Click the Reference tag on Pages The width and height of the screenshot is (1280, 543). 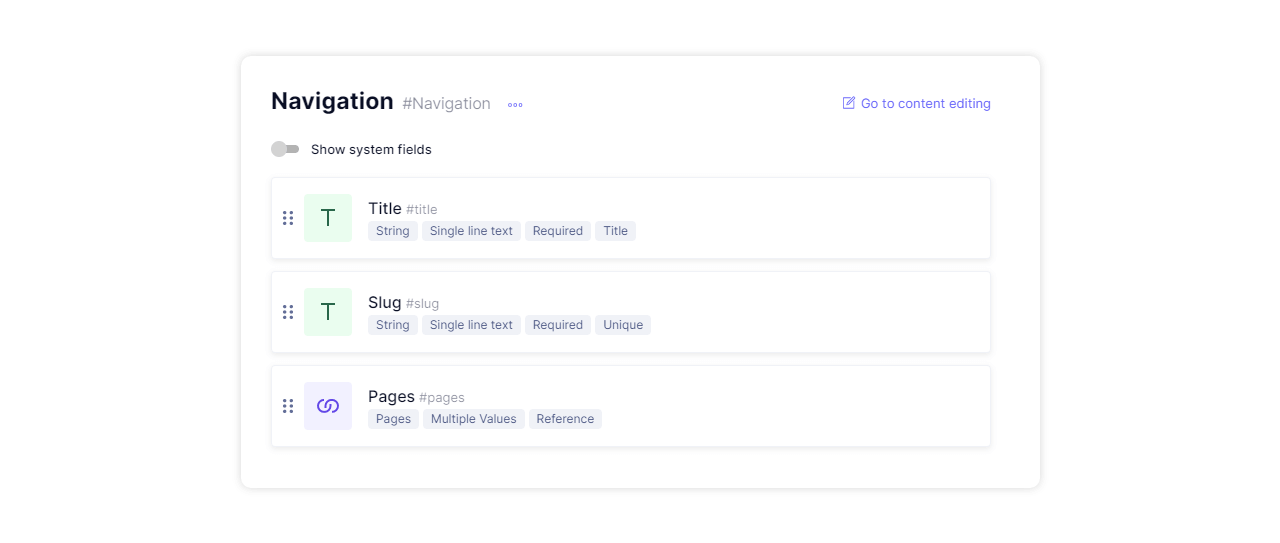(x=565, y=419)
